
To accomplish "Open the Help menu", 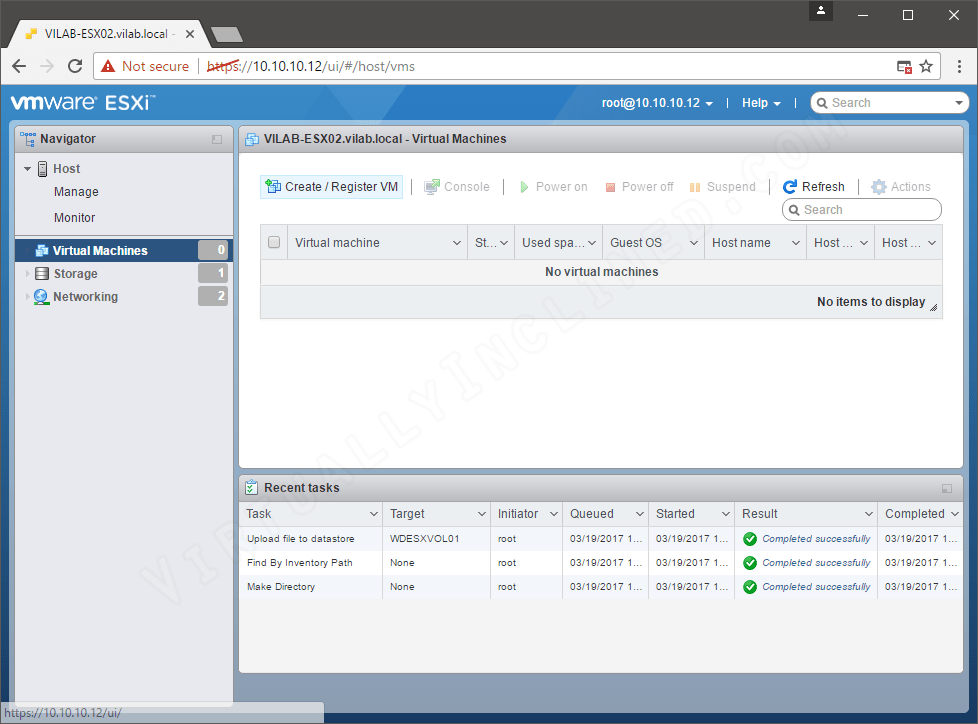I will pyautogui.click(x=760, y=102).
